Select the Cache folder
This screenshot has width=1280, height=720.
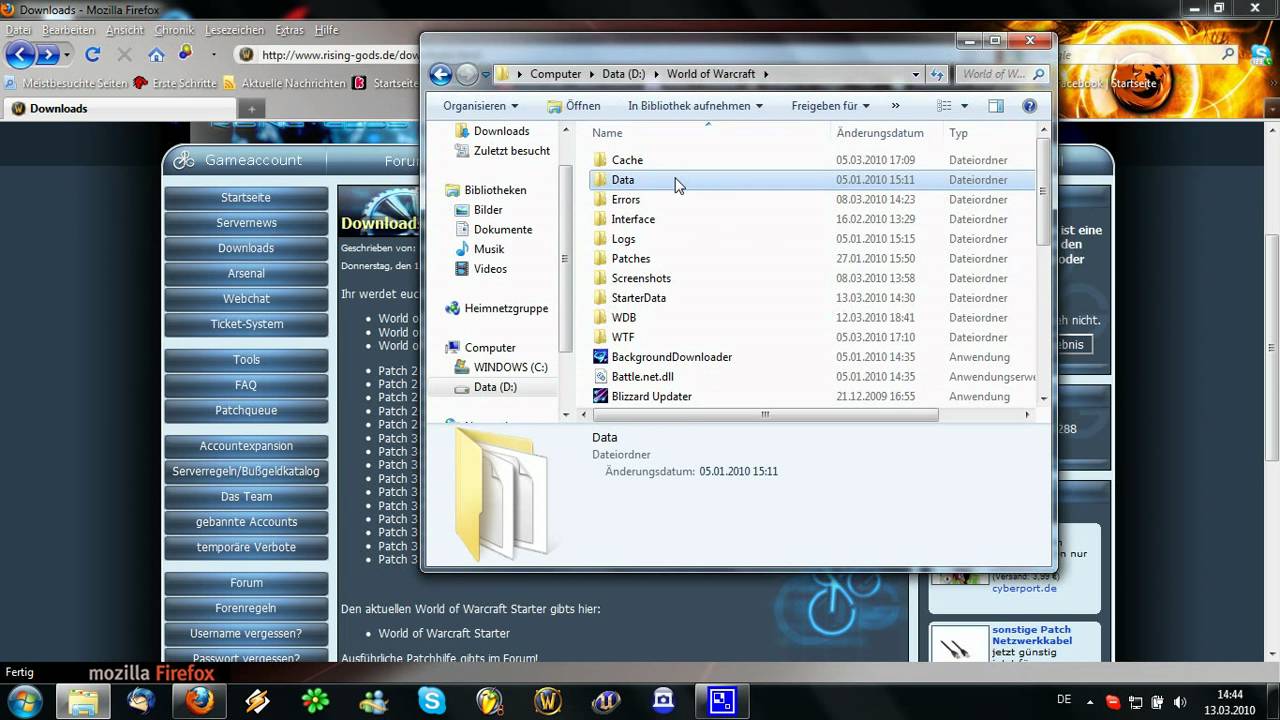[627, 160]
